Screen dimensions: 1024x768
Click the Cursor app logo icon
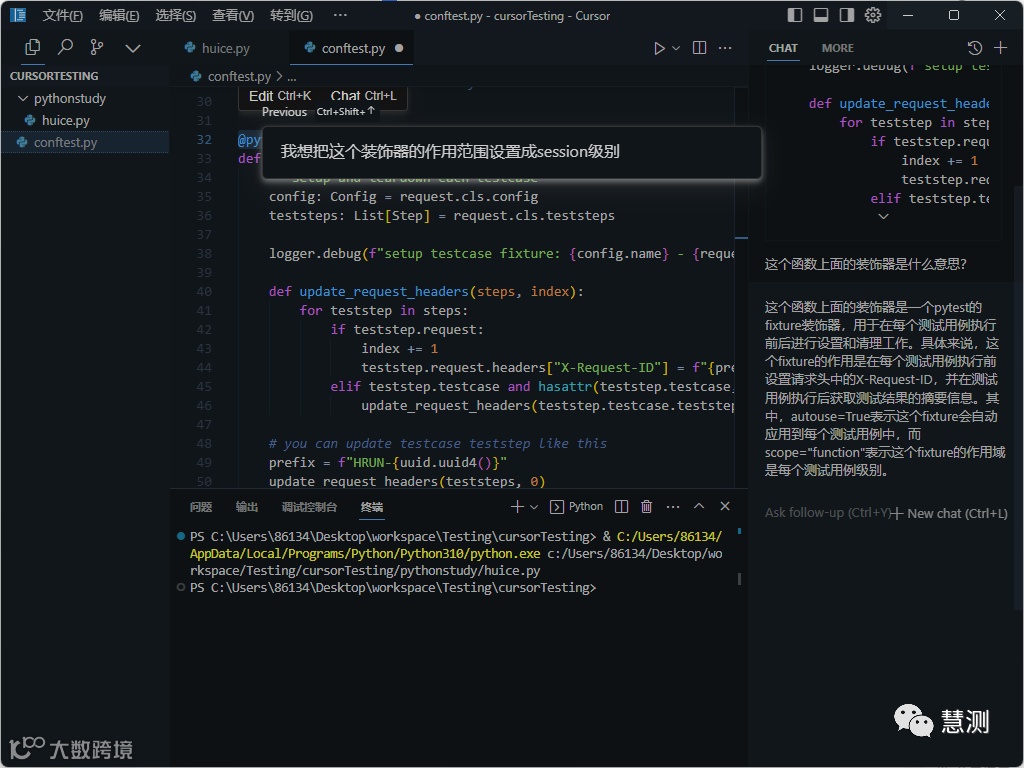click(x=18, y=15)
